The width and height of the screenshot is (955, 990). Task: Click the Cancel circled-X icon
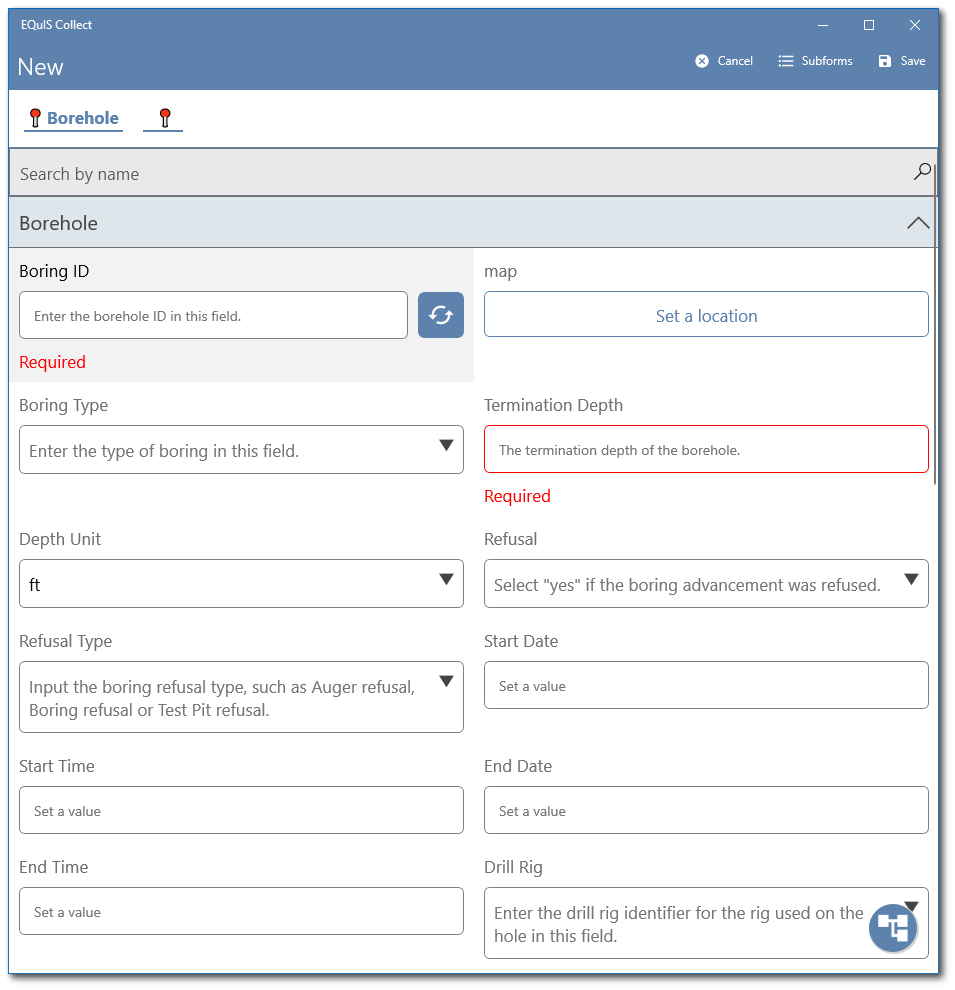tap(700, 60)
